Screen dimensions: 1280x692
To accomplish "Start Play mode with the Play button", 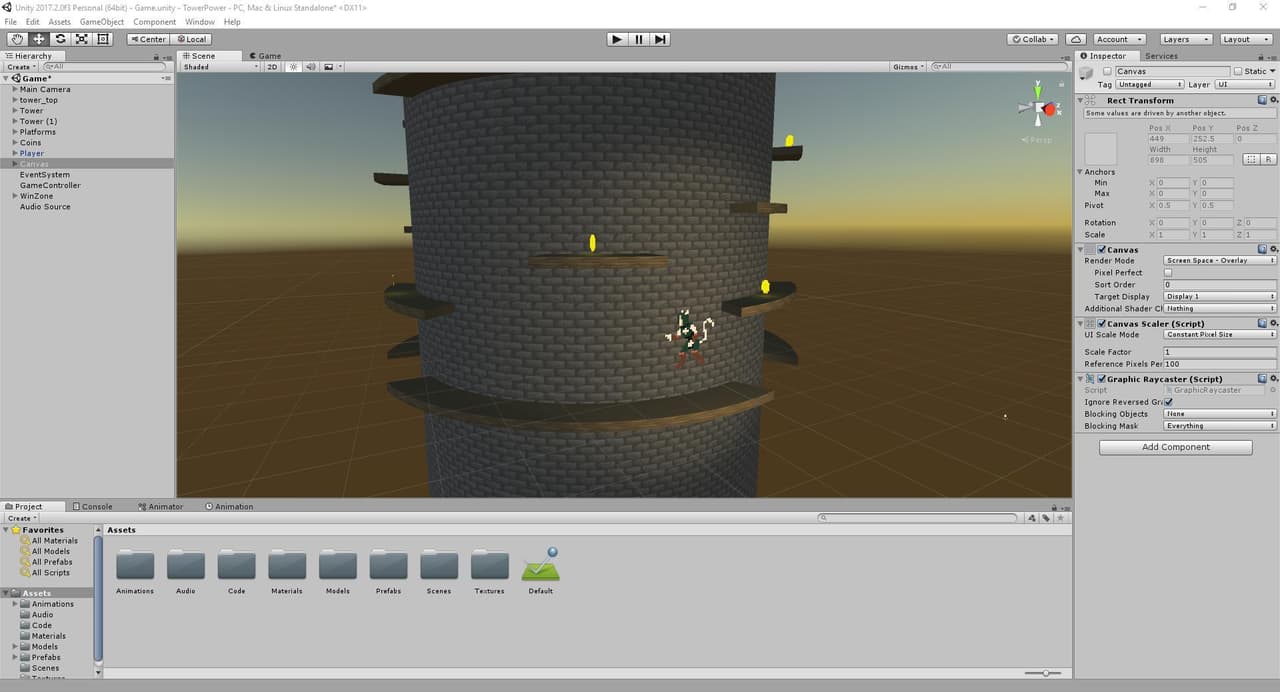I will (617, 39).
